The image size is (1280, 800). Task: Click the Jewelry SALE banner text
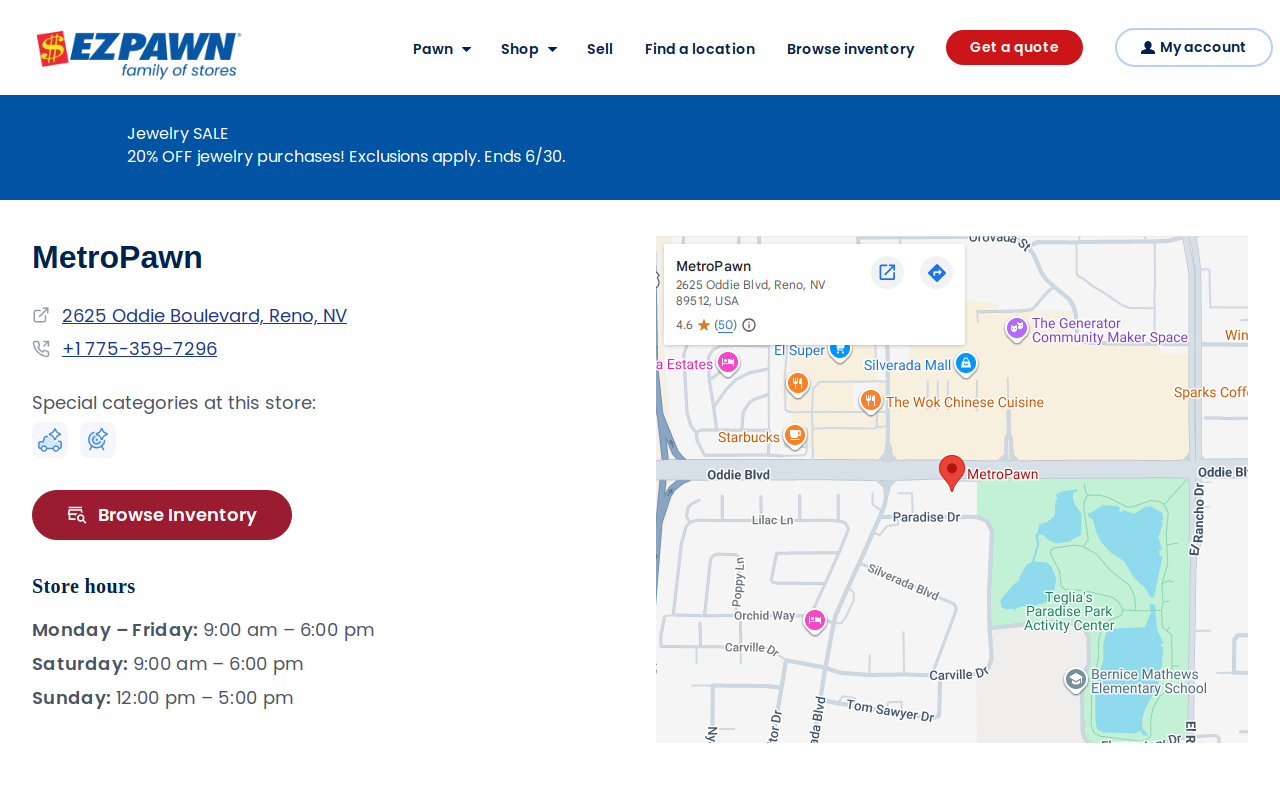177,133
